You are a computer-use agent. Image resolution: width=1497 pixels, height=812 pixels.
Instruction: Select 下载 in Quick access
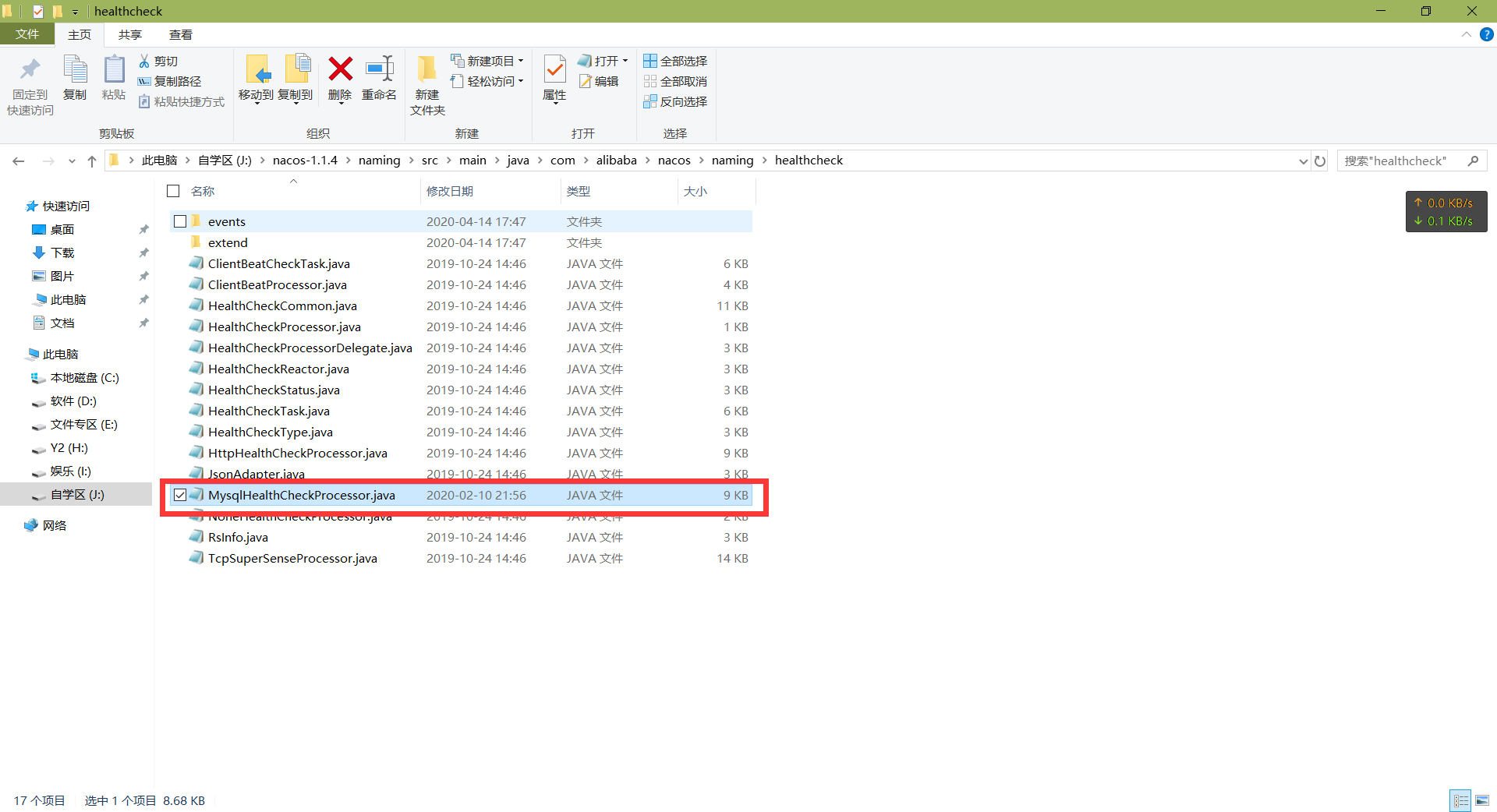point(62,253)
